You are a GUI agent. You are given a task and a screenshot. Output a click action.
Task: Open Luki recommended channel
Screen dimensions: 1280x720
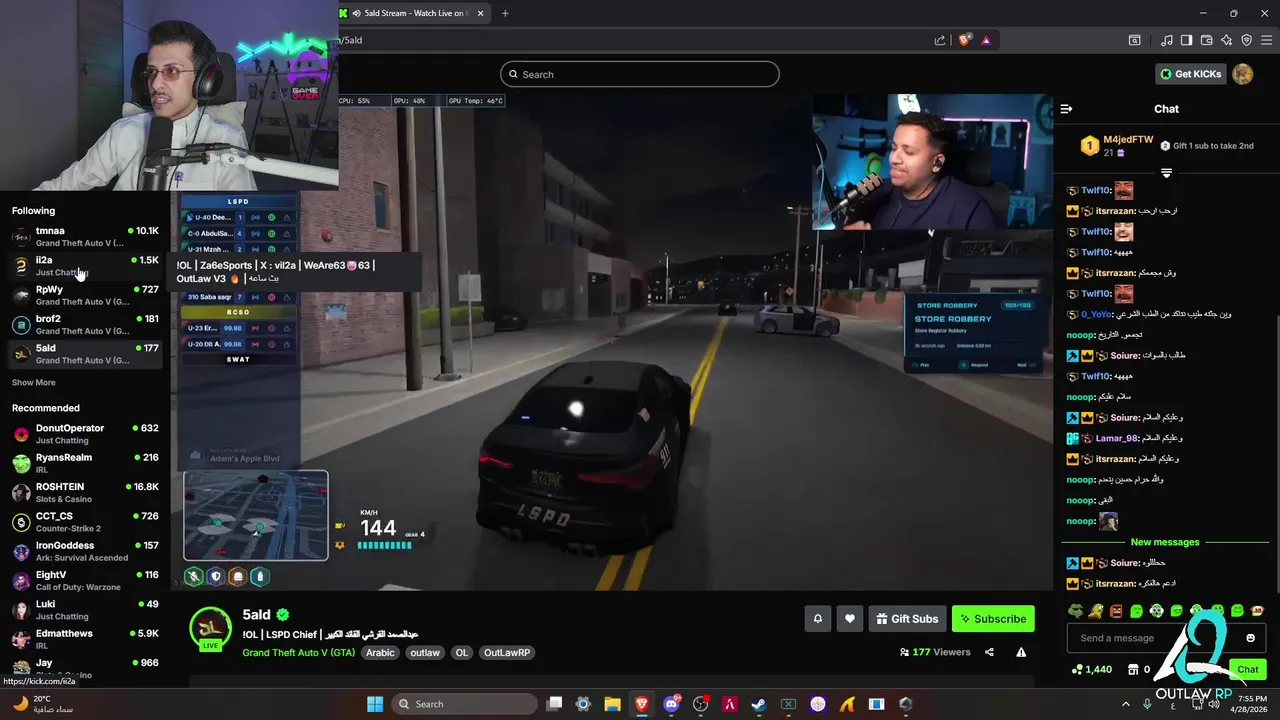pos(85,610)
